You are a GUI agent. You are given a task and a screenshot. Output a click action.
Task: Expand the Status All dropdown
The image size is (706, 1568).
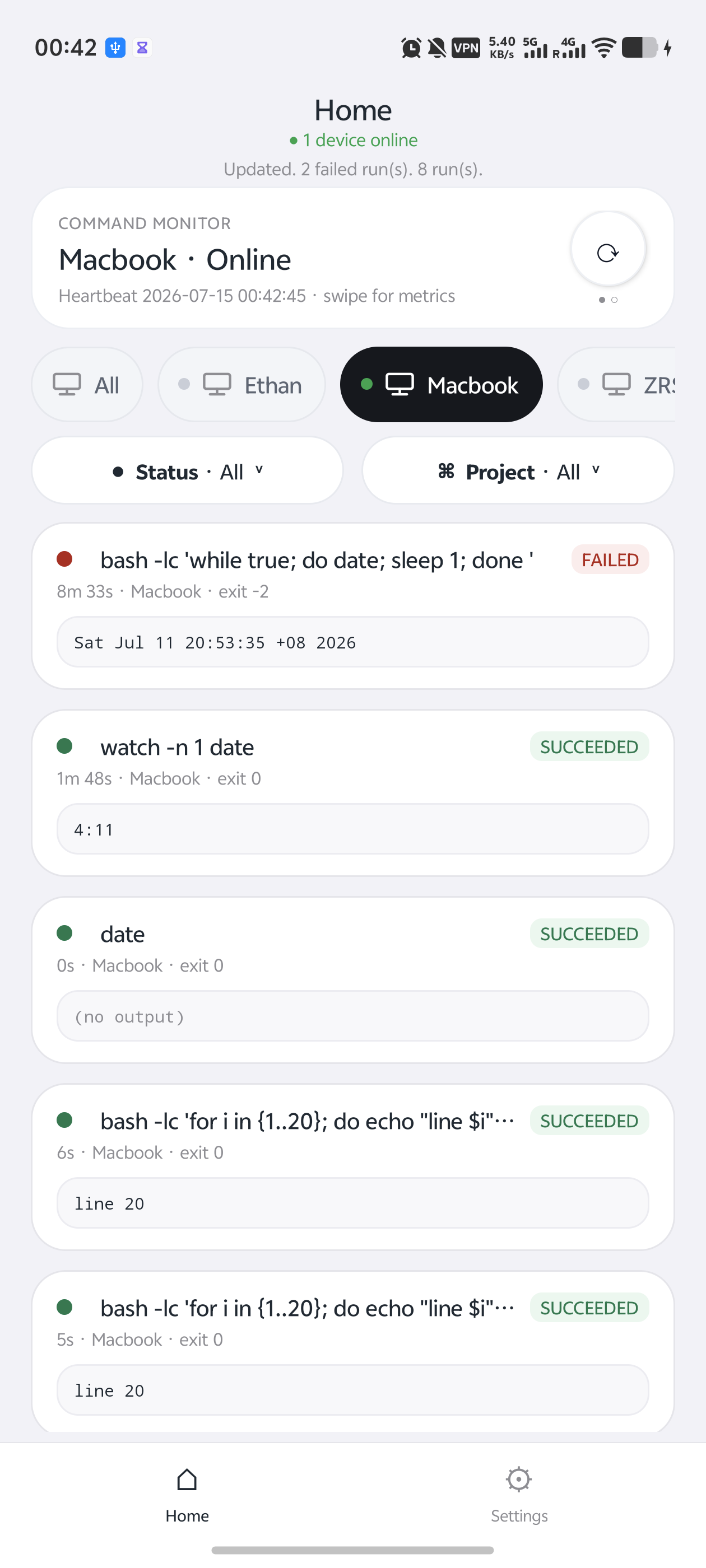188,471
